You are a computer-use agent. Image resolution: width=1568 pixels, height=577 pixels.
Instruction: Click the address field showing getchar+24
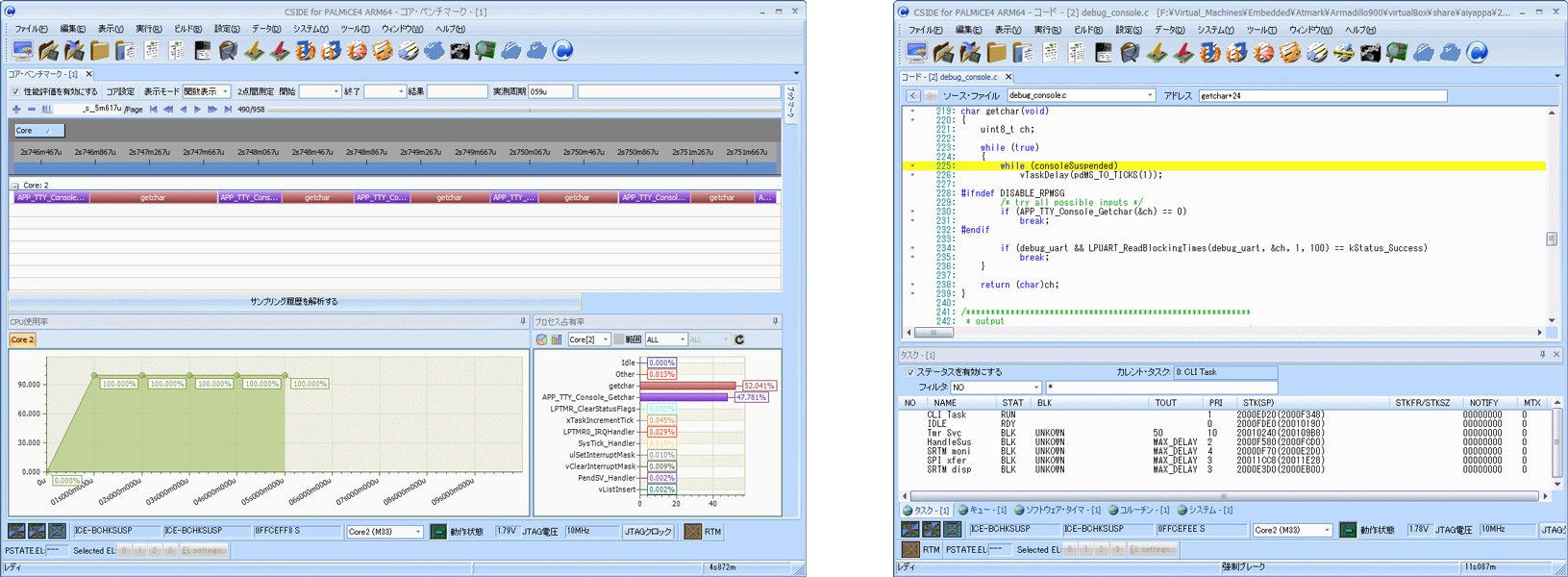pyautogui.click(x=1322, y=95)
